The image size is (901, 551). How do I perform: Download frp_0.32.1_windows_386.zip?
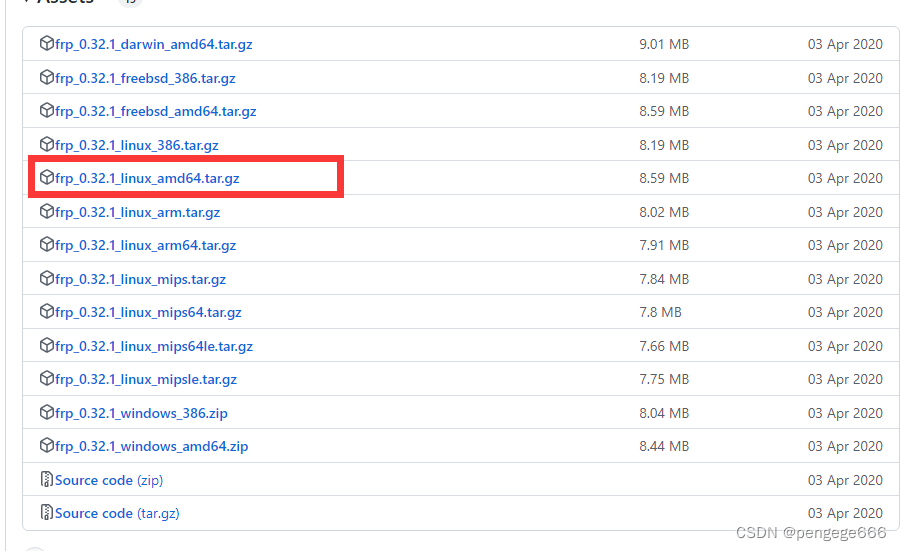(x=141, y=413)
